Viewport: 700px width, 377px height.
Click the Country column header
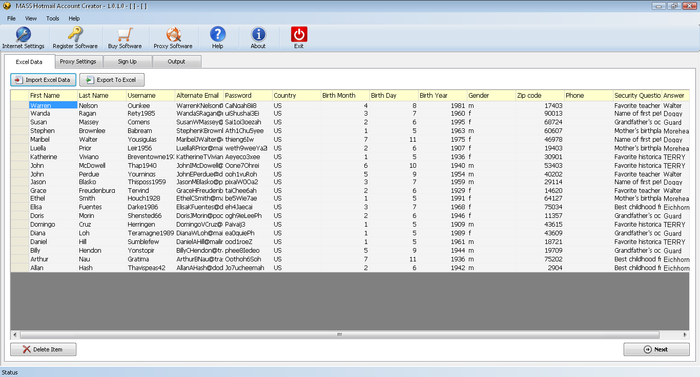point(296,96)
